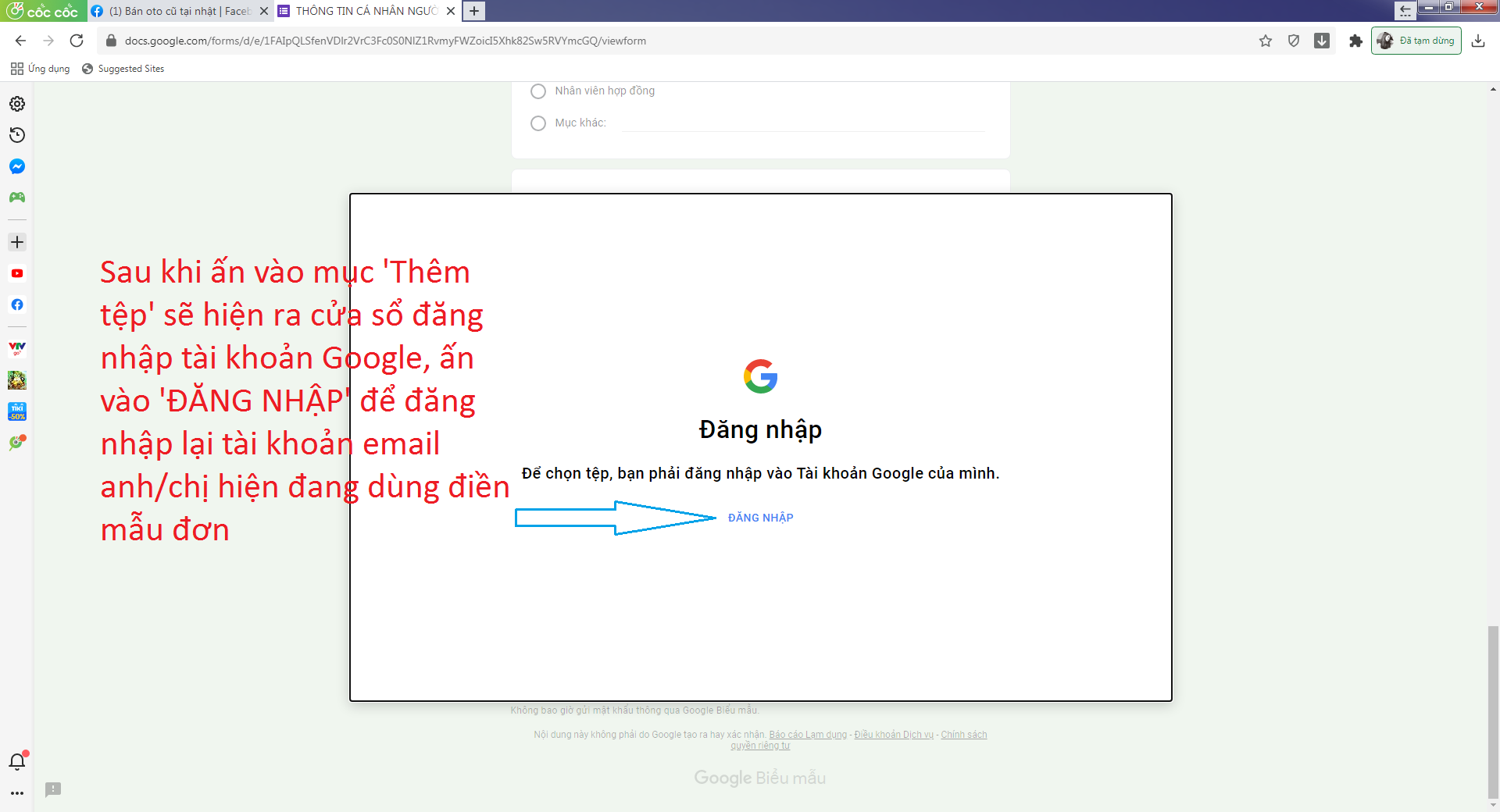Go forward to the next page

pos(48,41)
